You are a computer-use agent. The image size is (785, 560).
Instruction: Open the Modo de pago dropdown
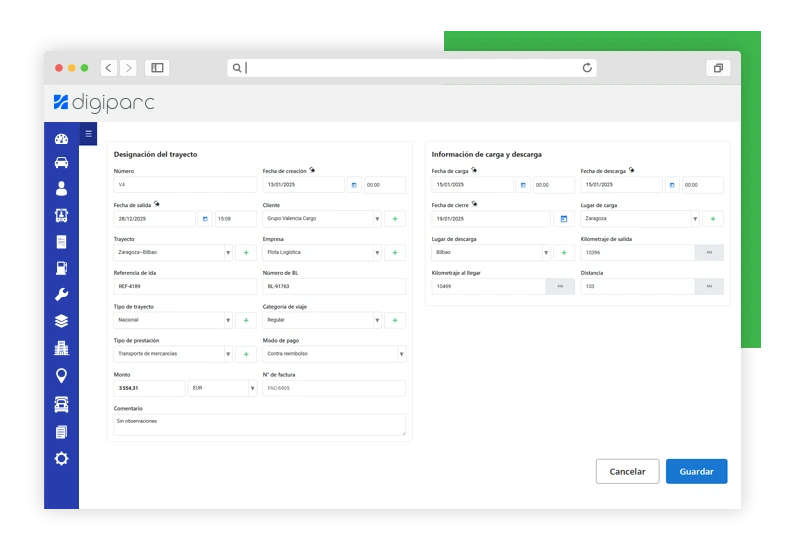(x=401, y=354)
